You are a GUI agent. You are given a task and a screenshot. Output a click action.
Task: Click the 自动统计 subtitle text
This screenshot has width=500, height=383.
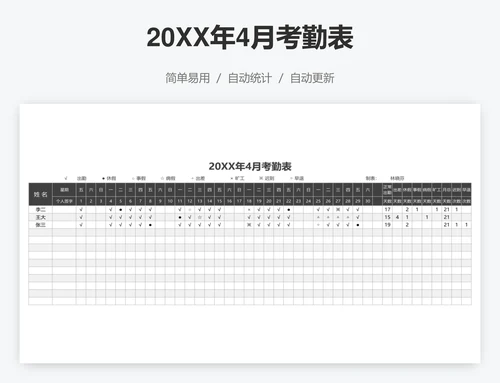click(250, 78)
